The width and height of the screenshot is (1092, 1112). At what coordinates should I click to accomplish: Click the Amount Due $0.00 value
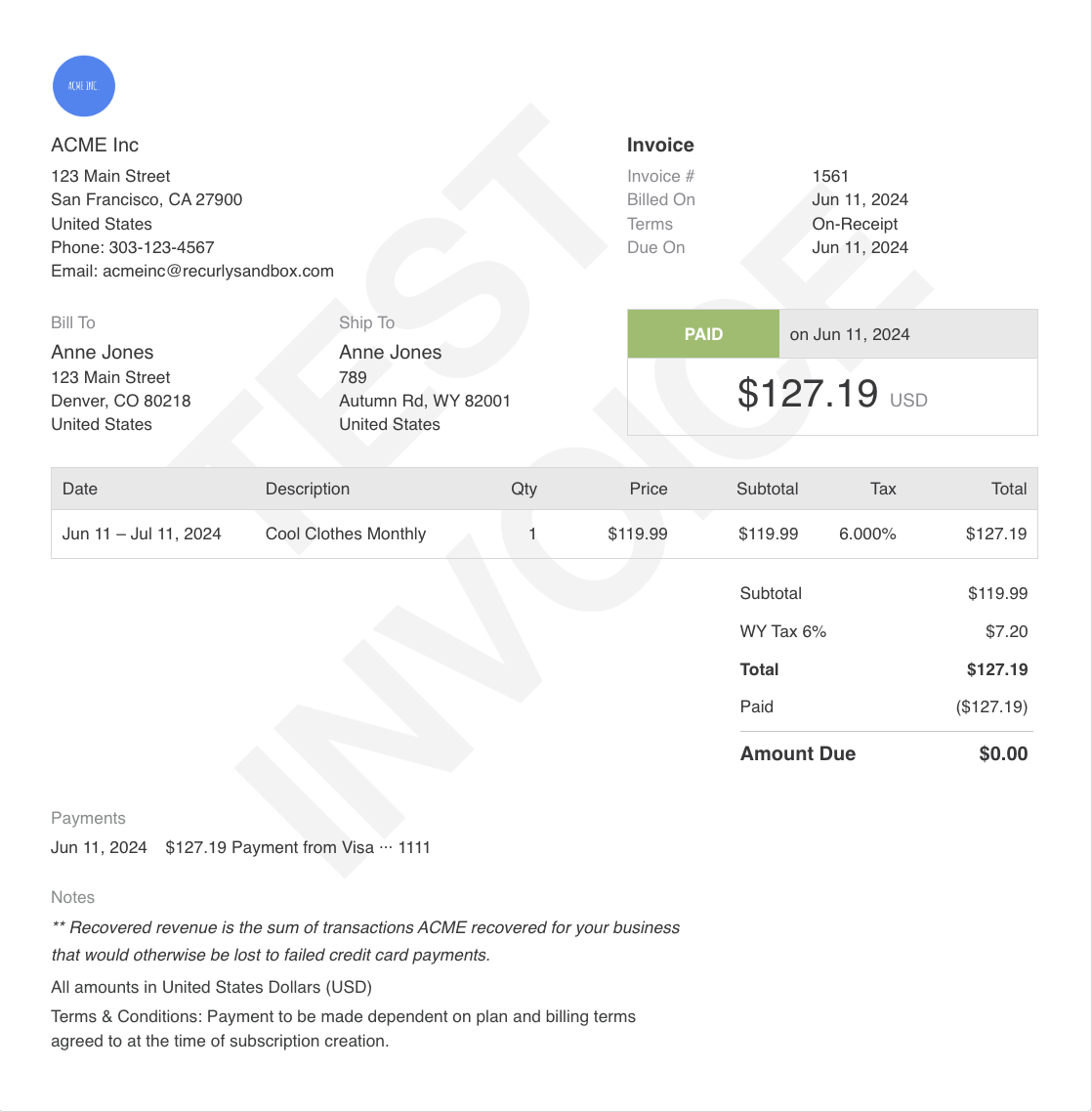click(x=1003, y=753)
